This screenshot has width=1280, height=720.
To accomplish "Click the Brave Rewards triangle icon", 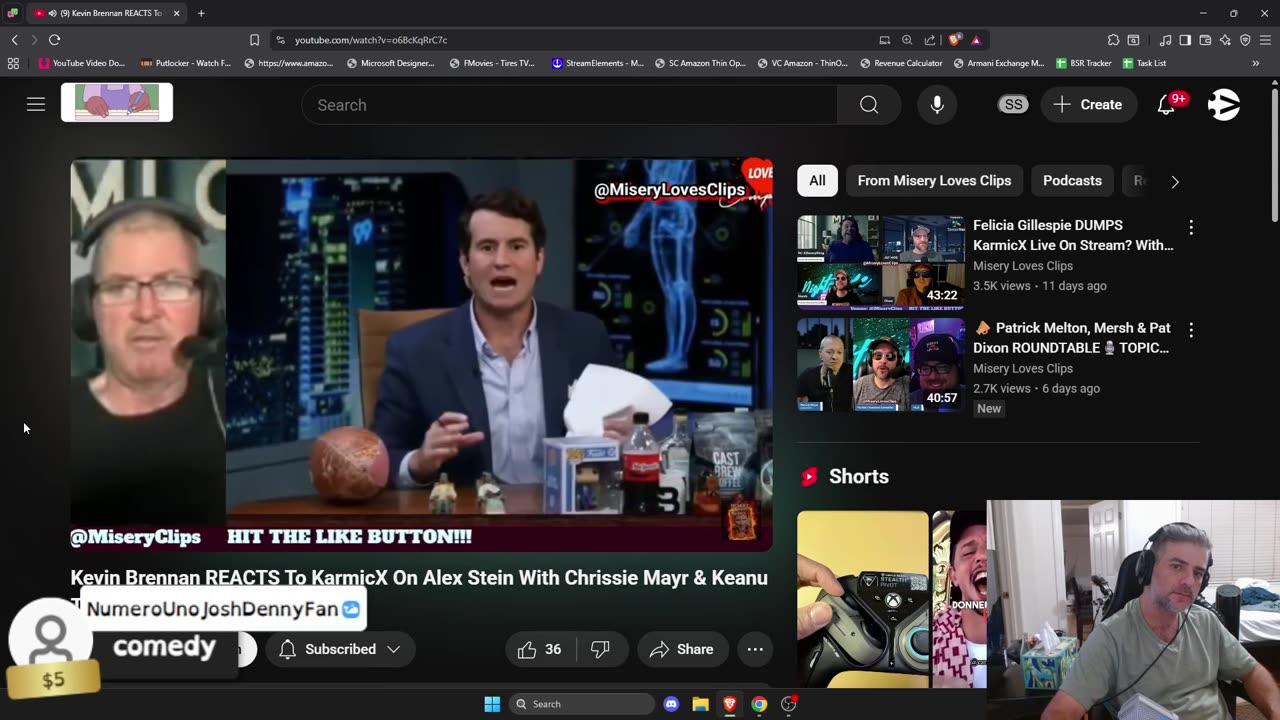I will [976, 40].
